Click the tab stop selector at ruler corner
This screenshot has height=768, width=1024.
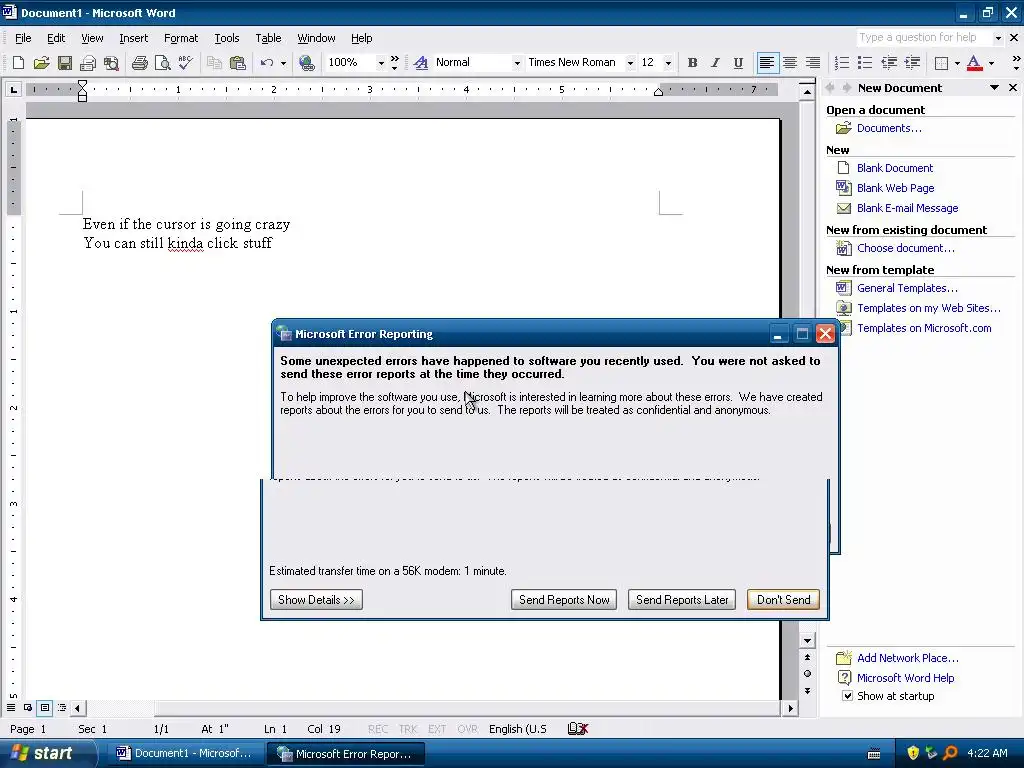tap(13, 89)
